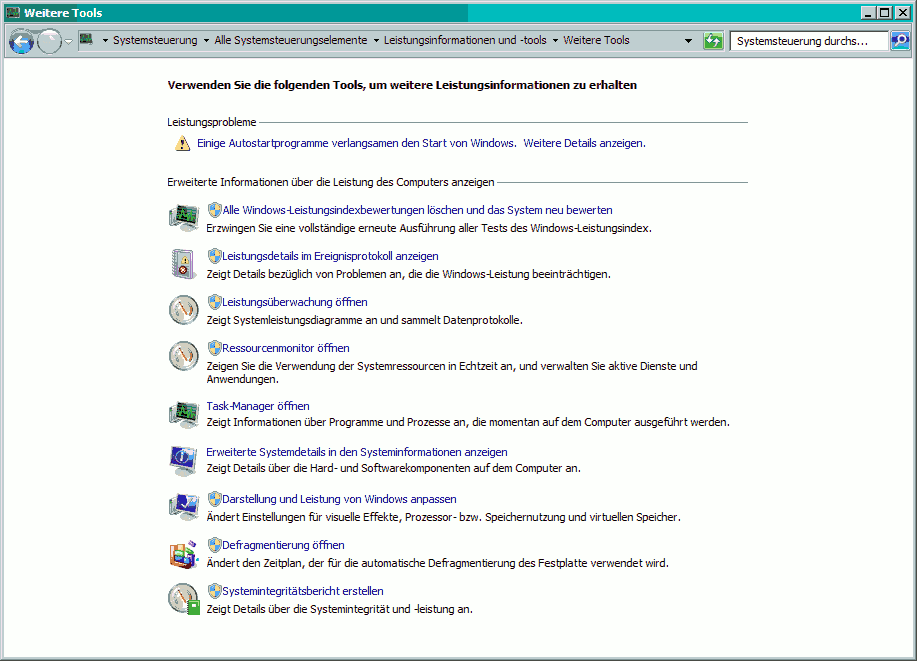Click shield icon beside Ressourcenmonitor öffnen
The height and width of the screenshot is (661, 917).
[214, 347]
